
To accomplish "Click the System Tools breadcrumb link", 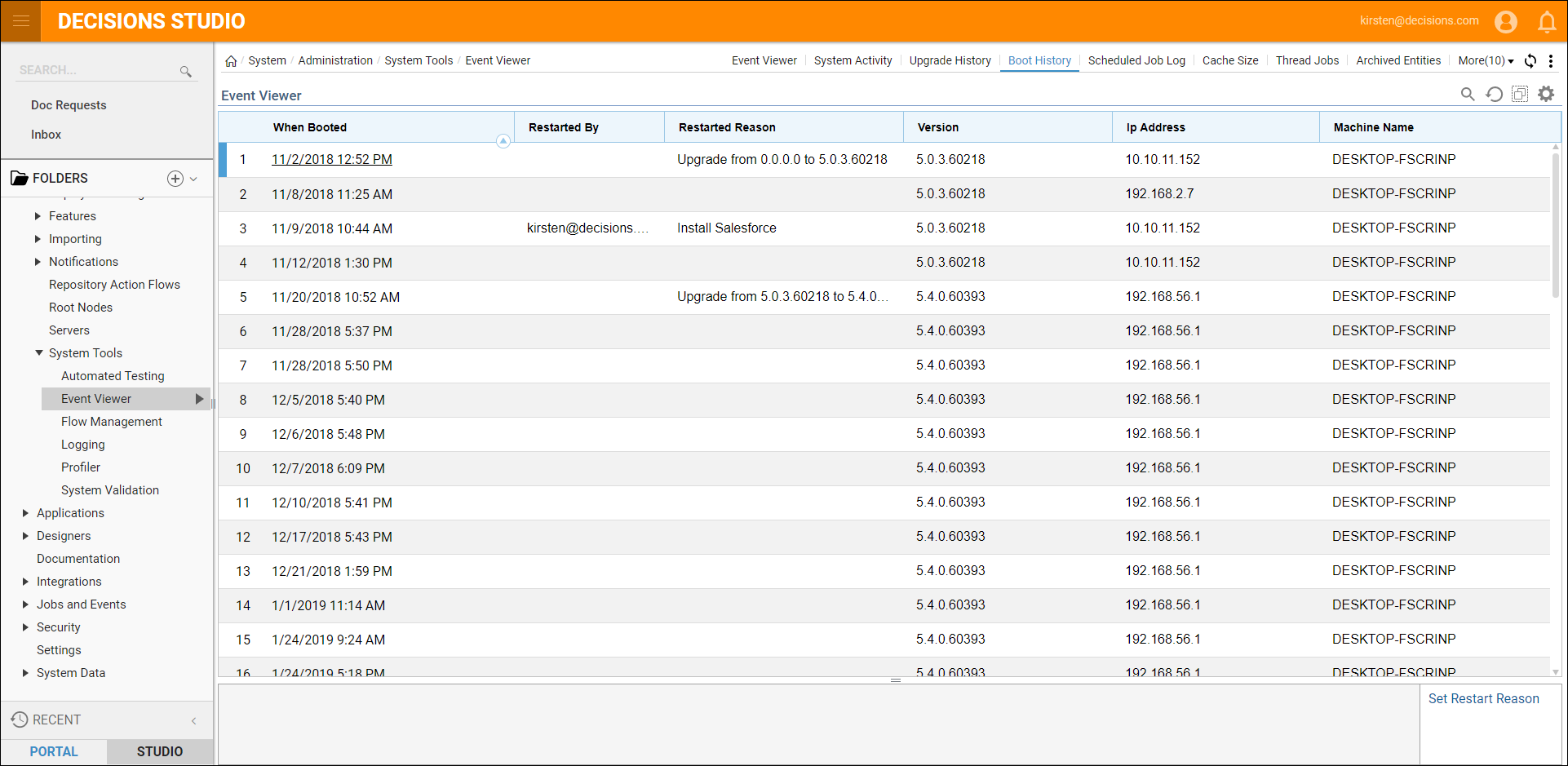I will point(419,61).
